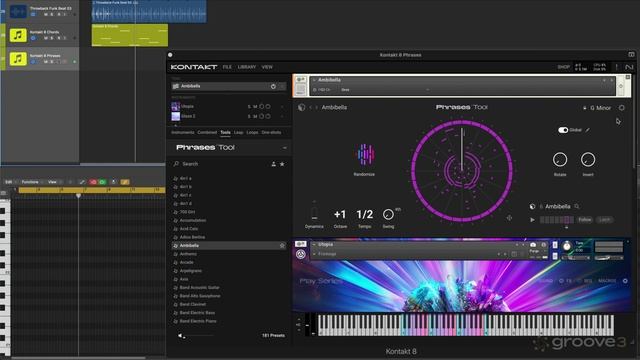The height and width of the screenshot is (360, 640).
Task: Mute the Glaze 2 instrument in multi
Action: click(255, 116)
